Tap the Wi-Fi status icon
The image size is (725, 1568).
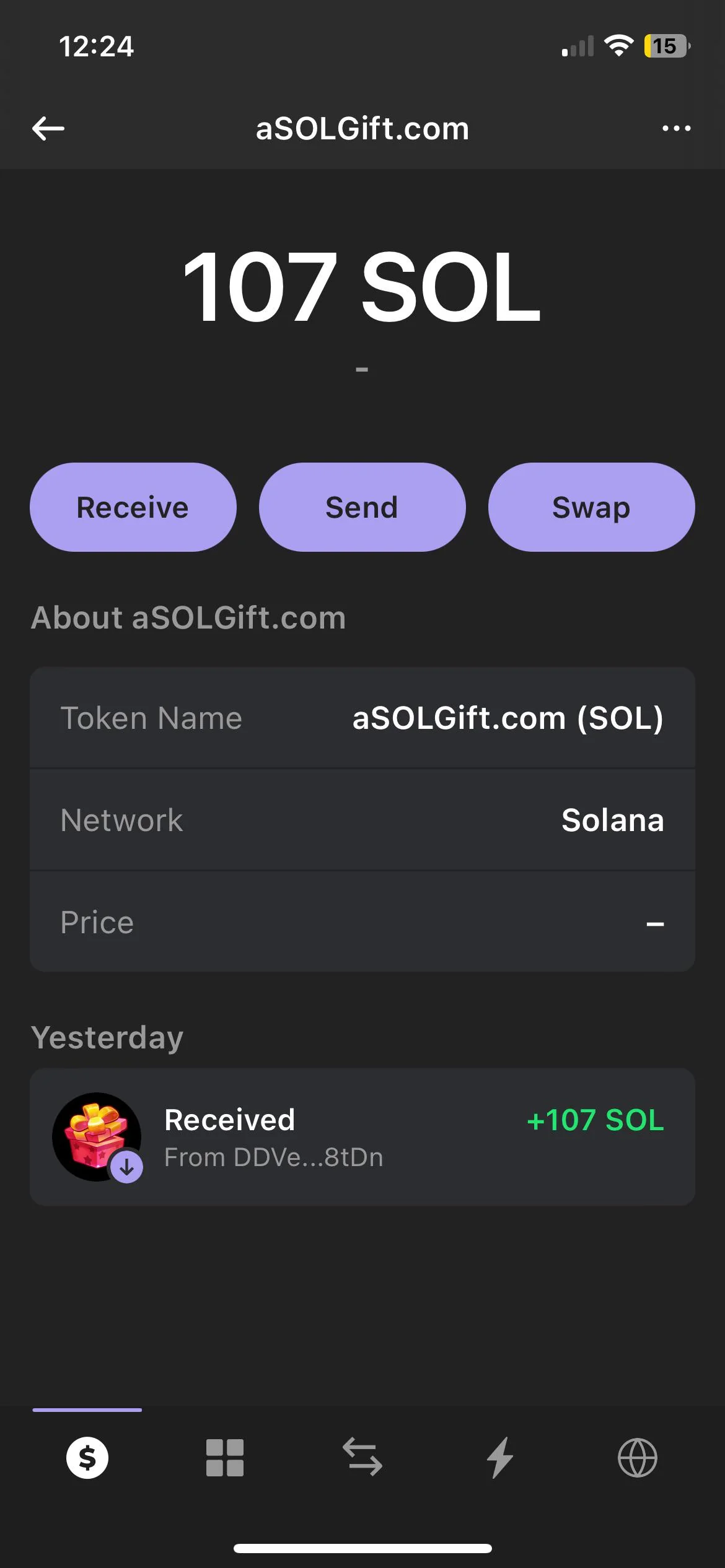tap(618, 46)
